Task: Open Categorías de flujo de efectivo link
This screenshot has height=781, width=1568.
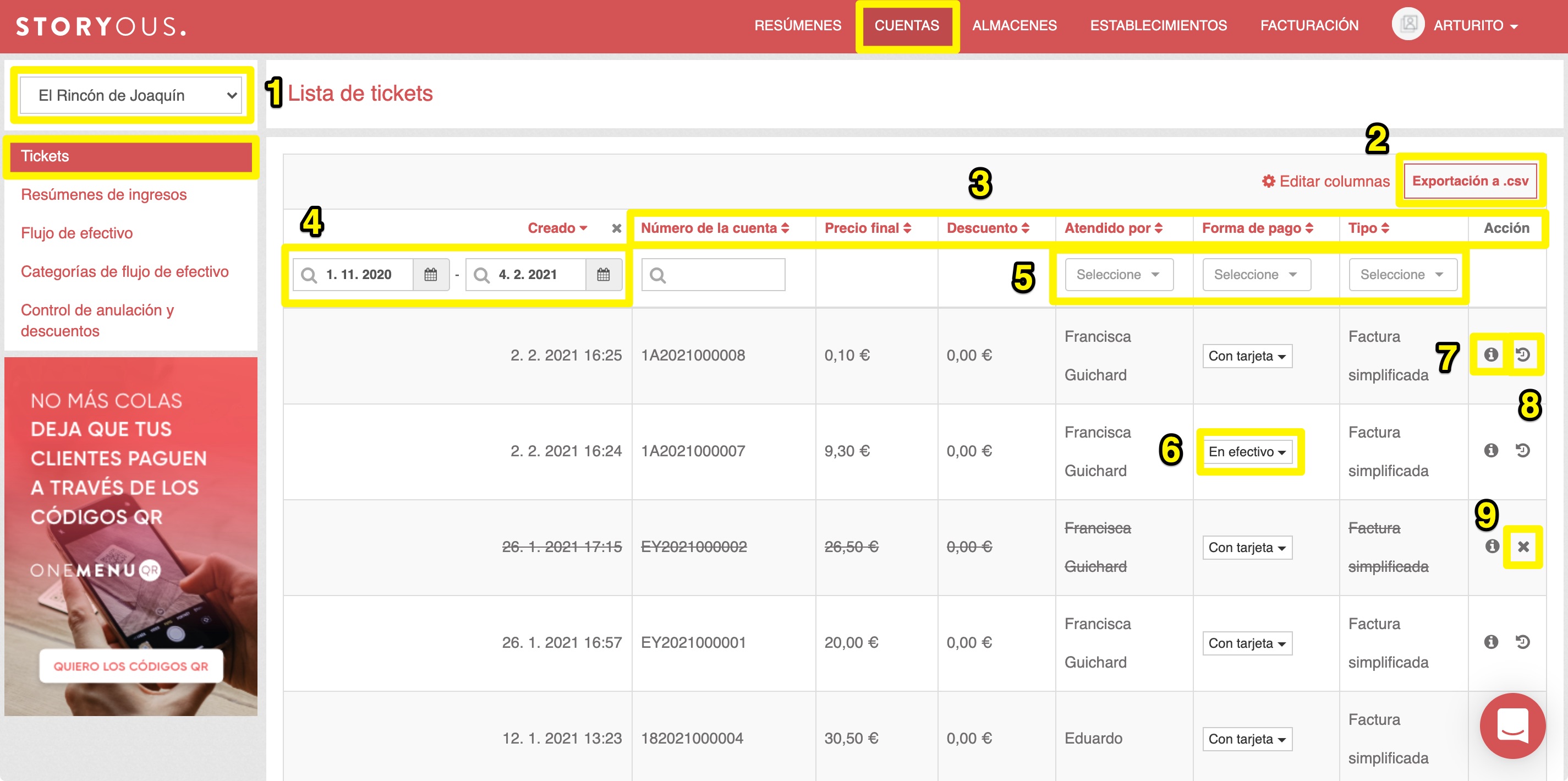Action: 125,271
